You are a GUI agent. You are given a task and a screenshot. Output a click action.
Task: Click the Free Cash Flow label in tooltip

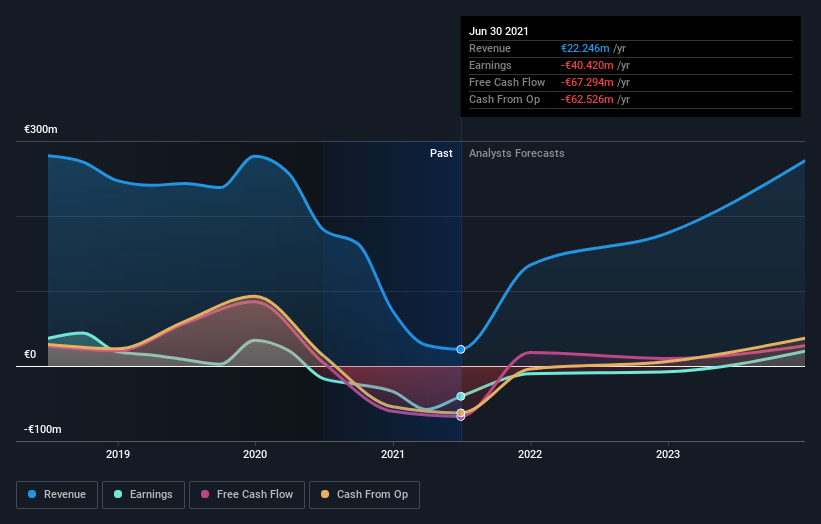pyautogui.click(x=507, y=82)
